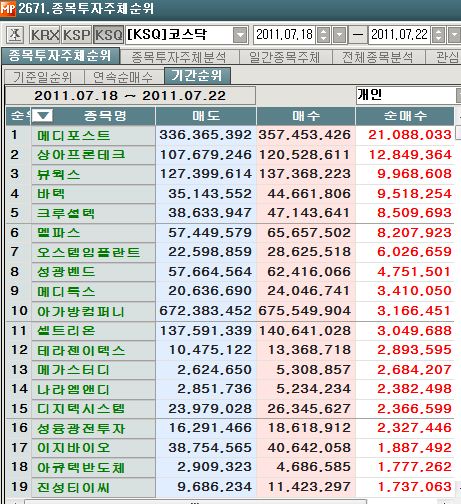Select the KRX market toggle
Screen dimensions: 461x504
point(45,35)
